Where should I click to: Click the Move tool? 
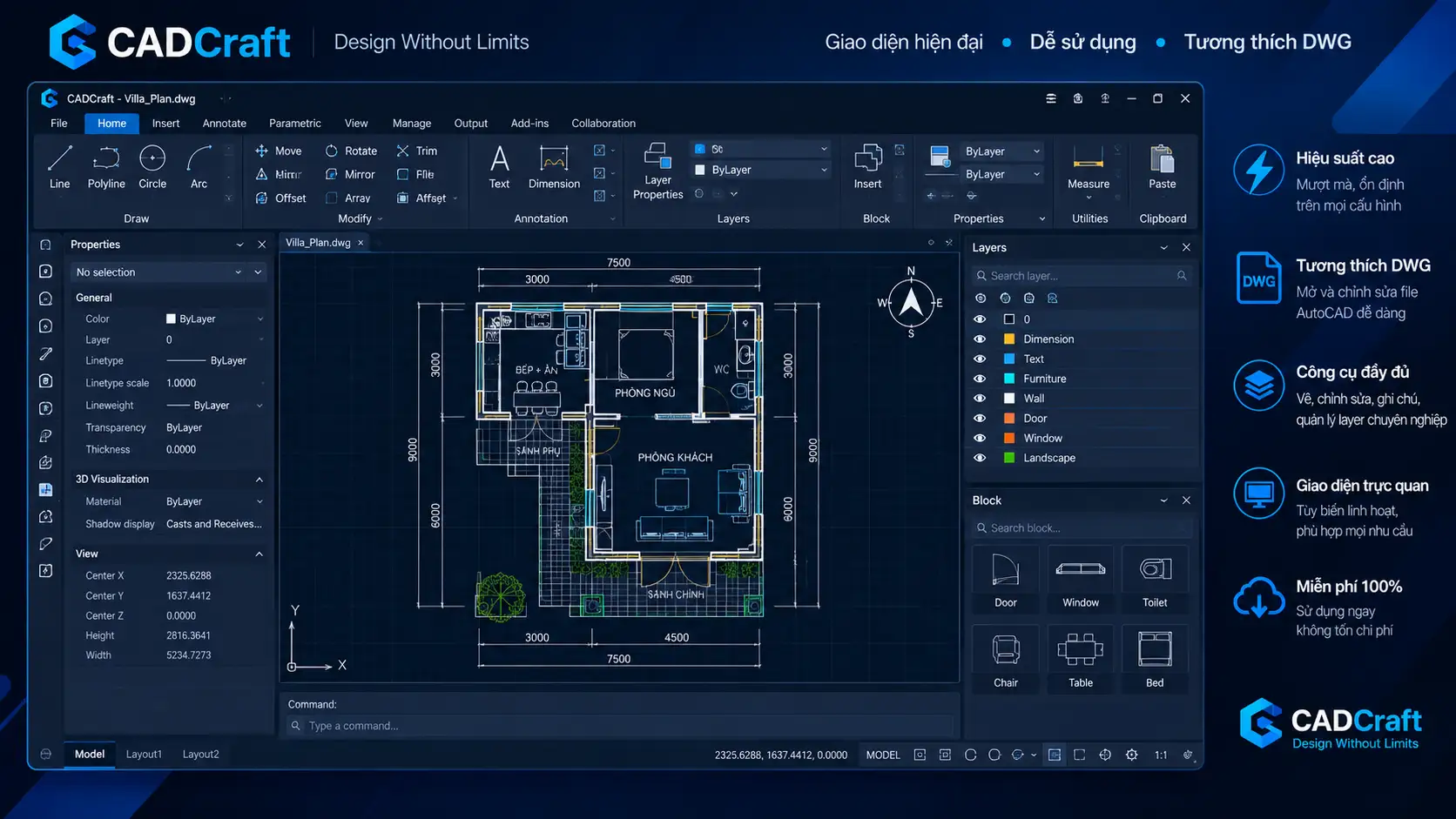(279, 151)
